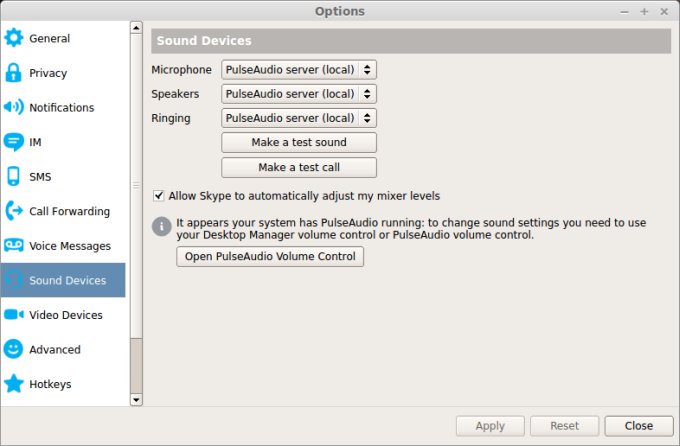The width and height of the screenshot is (680, 446).
Task: Open the Call Forwarding handset icon
Action: pyautogui.click(x=14, y=211)
